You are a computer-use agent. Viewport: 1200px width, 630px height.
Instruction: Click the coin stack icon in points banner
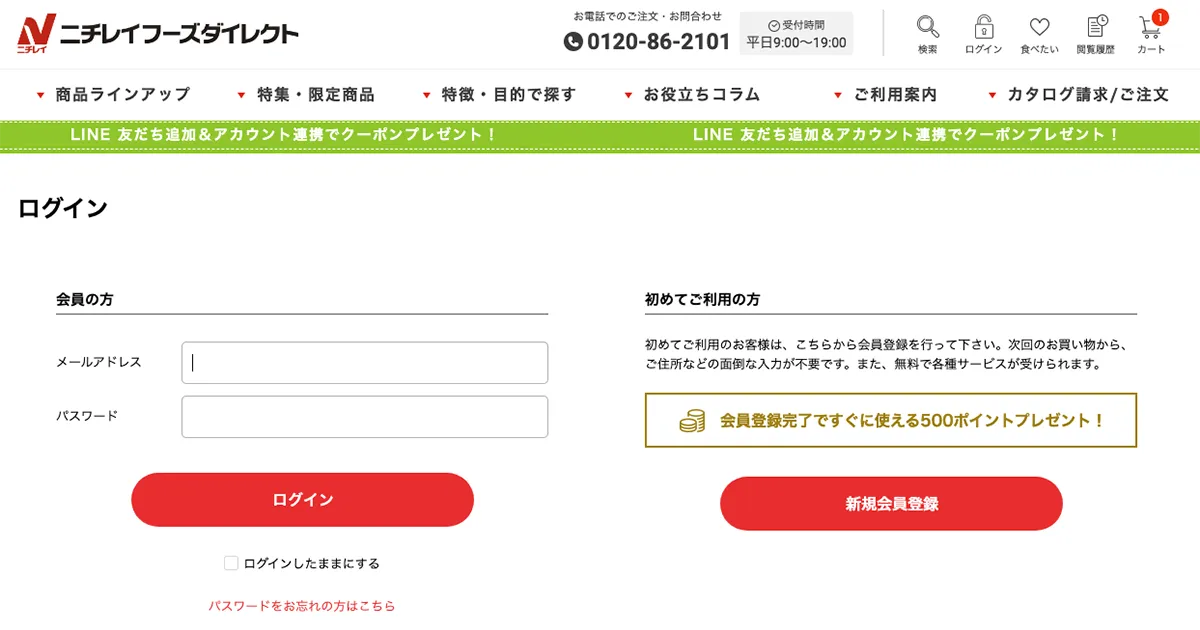click(x=692, y=420)
